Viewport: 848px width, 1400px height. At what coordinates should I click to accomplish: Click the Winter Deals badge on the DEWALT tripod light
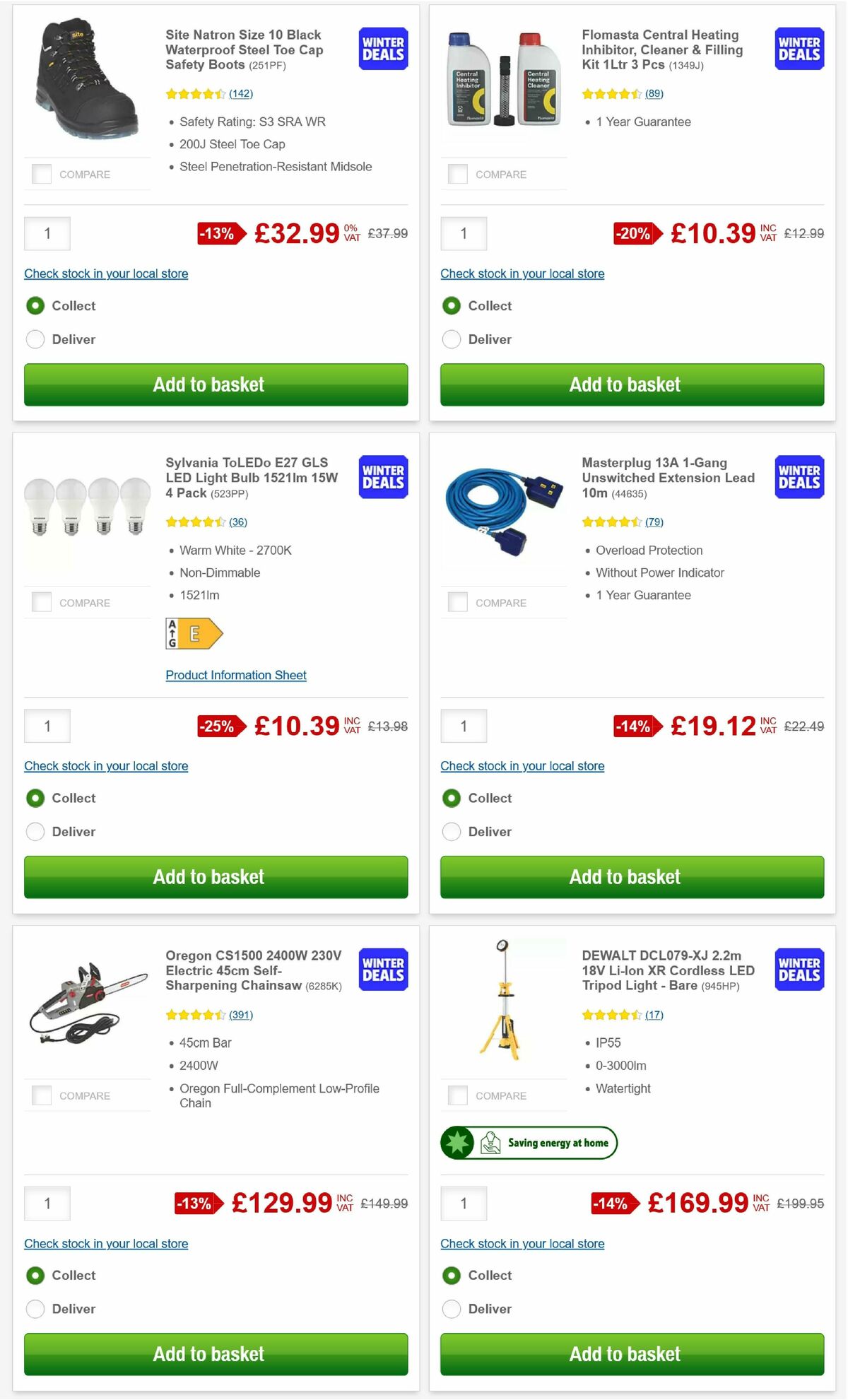click(x=799, y=970)
